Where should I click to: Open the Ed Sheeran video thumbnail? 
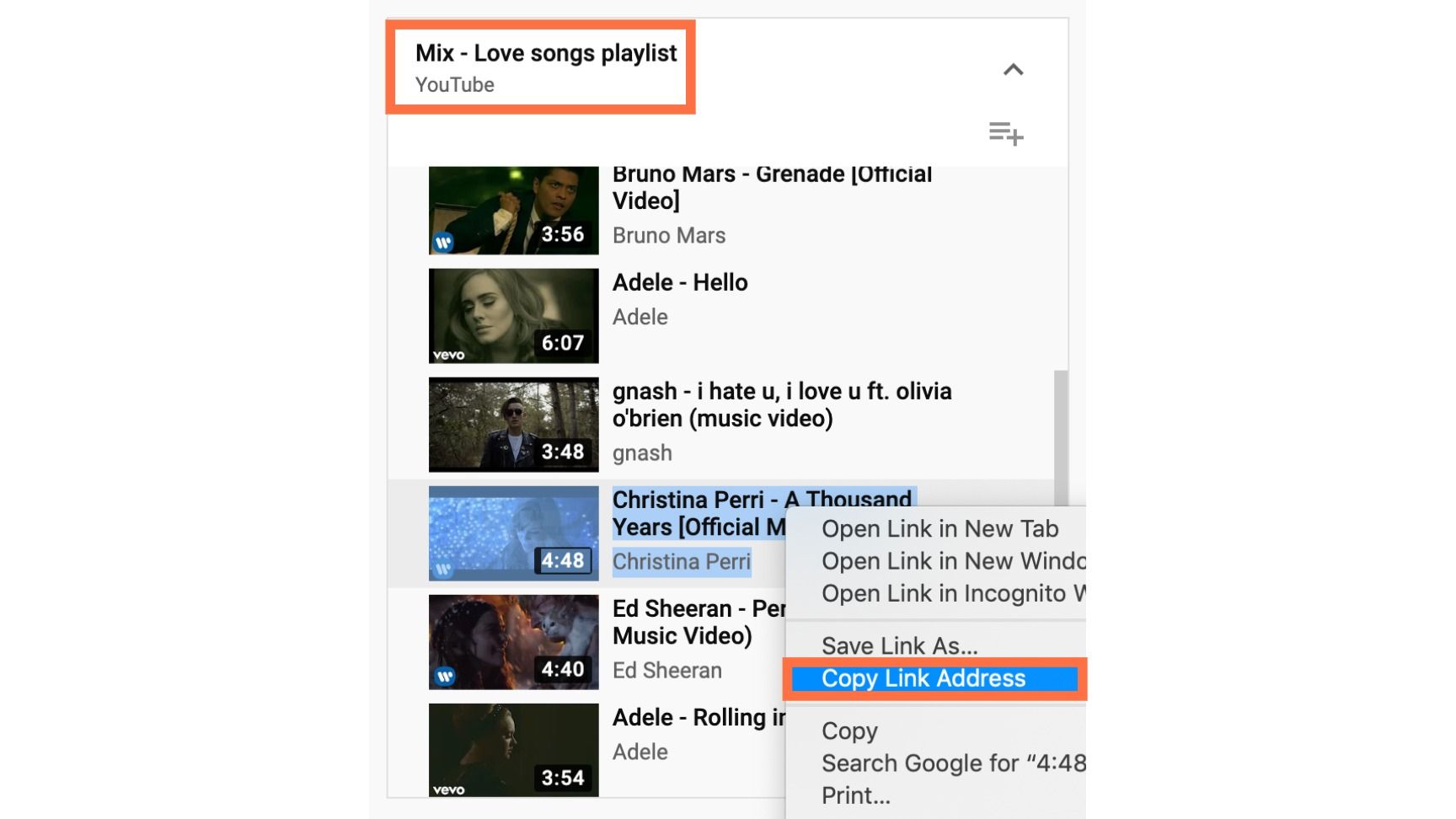pos(513,642)
